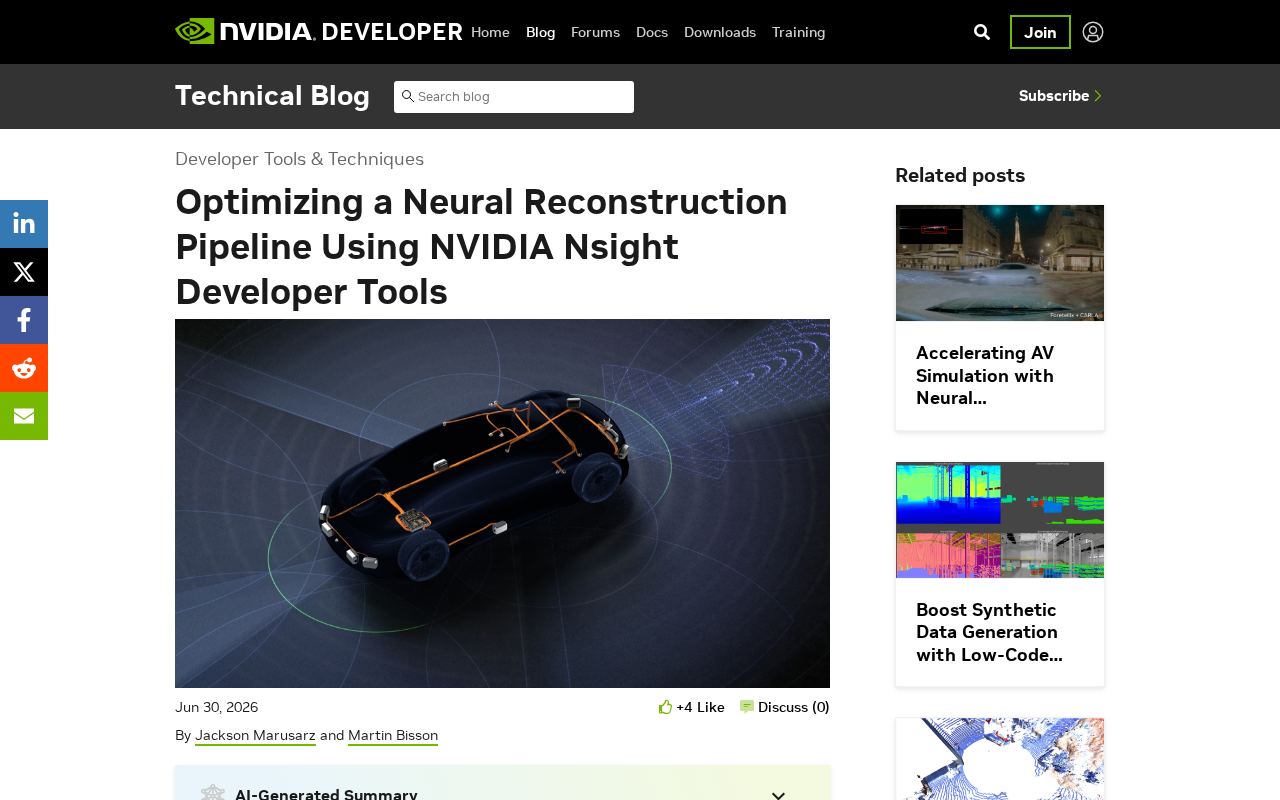This screenshot has height=800, width=1280.
Task: Click the NVIDIA Developer logo
Action: pos(318,31)
